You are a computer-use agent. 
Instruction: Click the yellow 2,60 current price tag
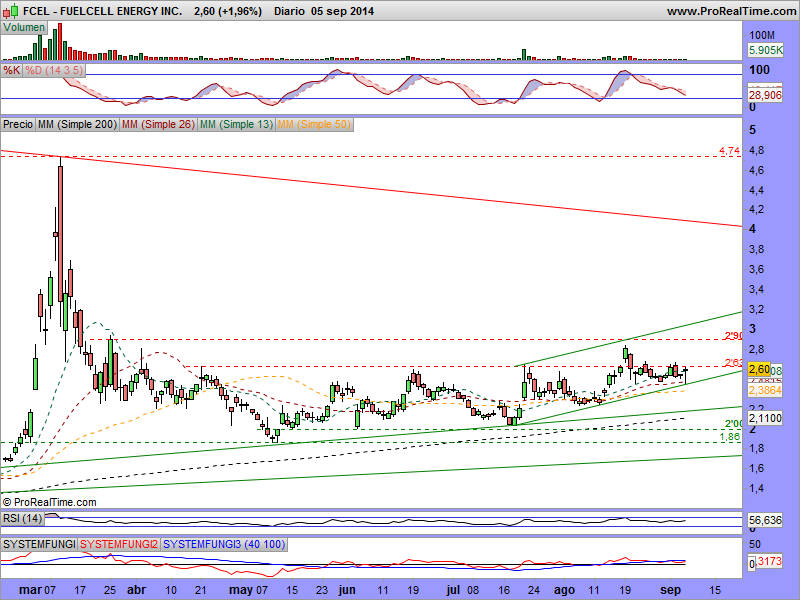click(759, 369)
